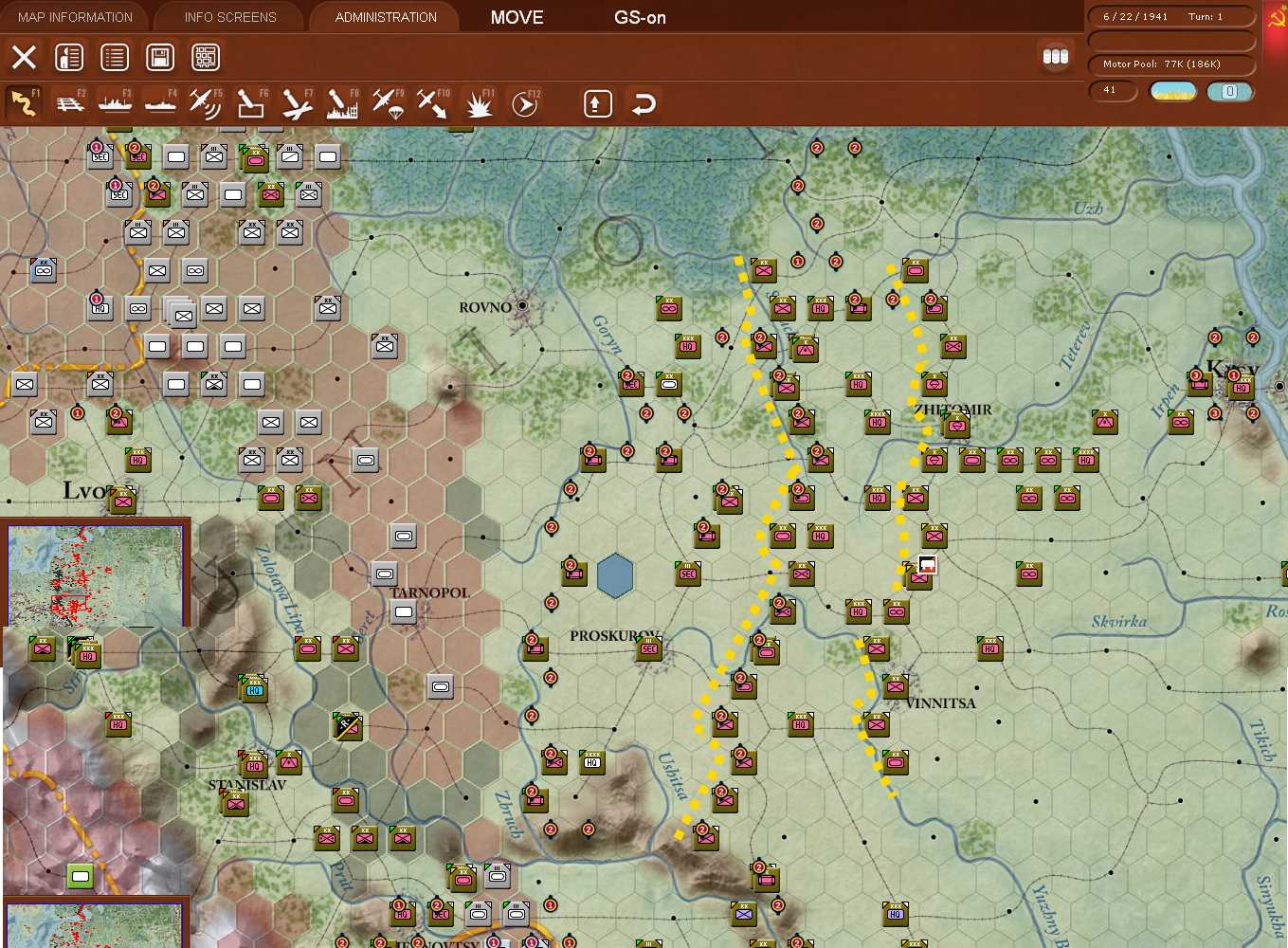Choose Air transfer mode (F10)
The image size is (1288, 948).
433,103
